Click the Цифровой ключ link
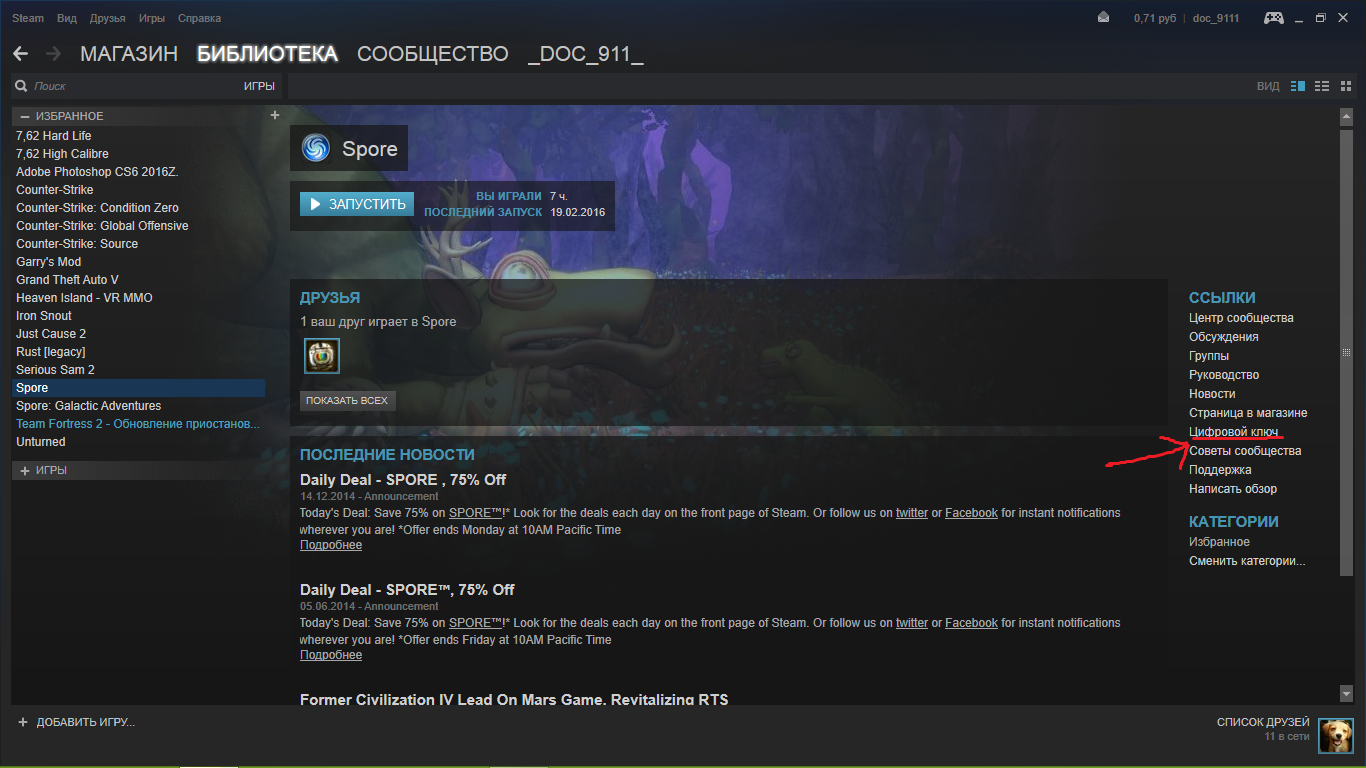Screen dimensions: 1366x768 pos(1234,432)
